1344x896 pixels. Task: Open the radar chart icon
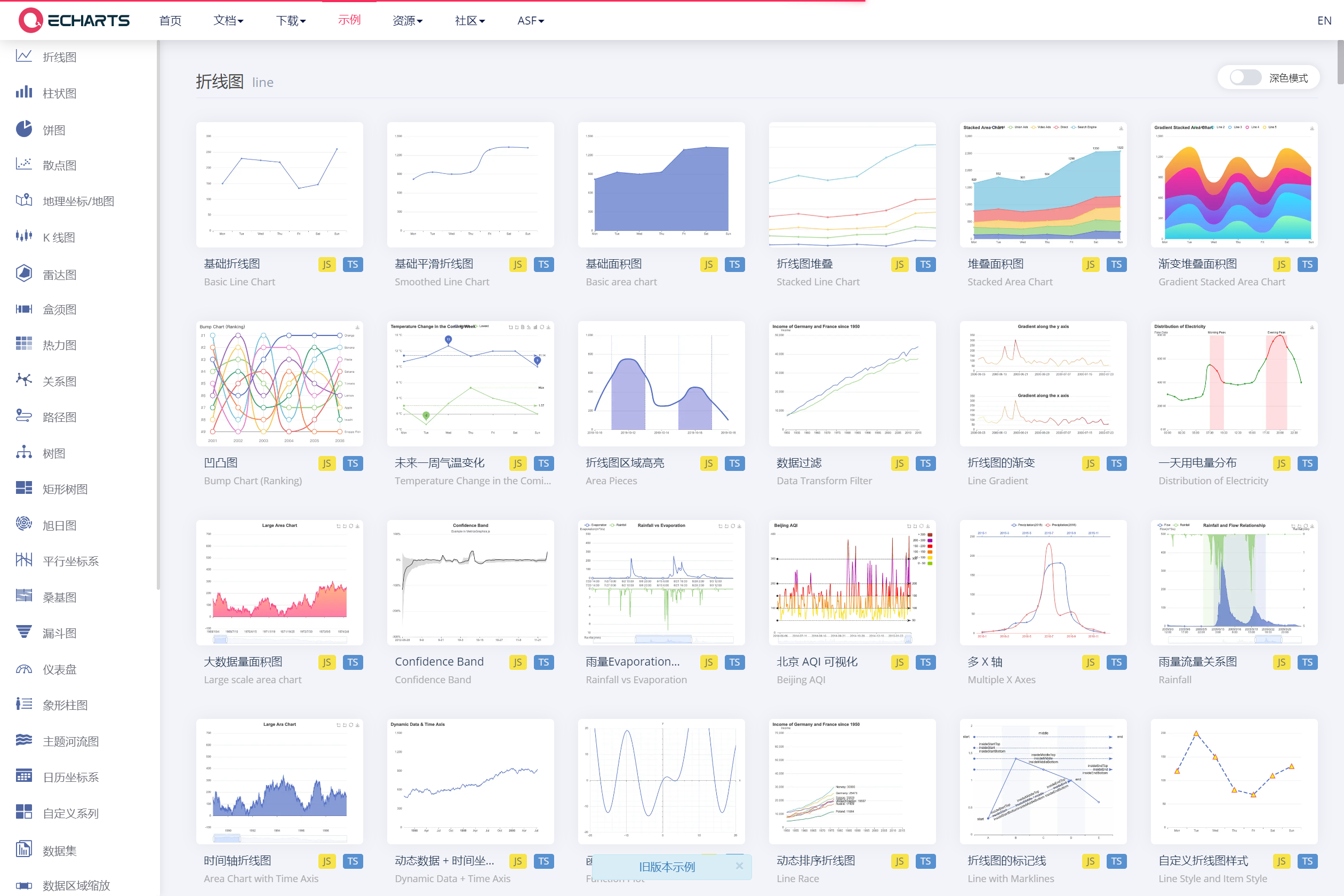click(x=24, y=274)
